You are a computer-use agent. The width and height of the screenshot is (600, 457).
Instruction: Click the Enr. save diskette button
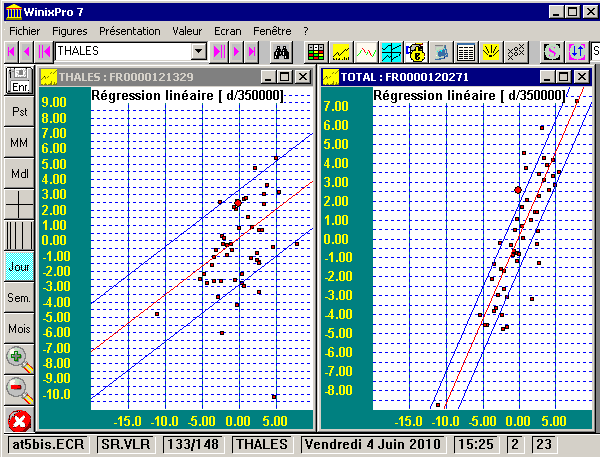(20, 81)
